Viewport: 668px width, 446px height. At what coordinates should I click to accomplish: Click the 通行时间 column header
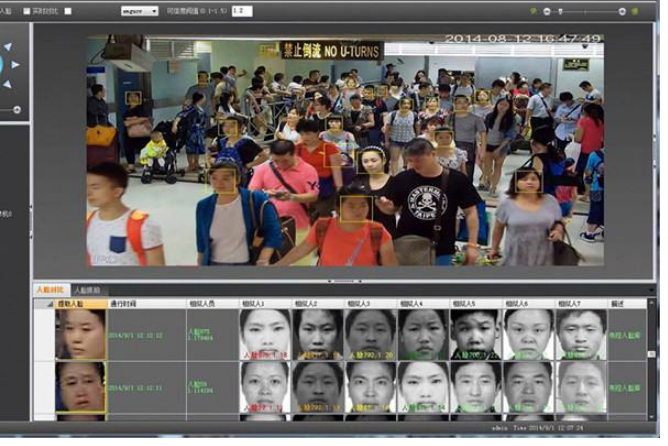(x=147, y=304)
